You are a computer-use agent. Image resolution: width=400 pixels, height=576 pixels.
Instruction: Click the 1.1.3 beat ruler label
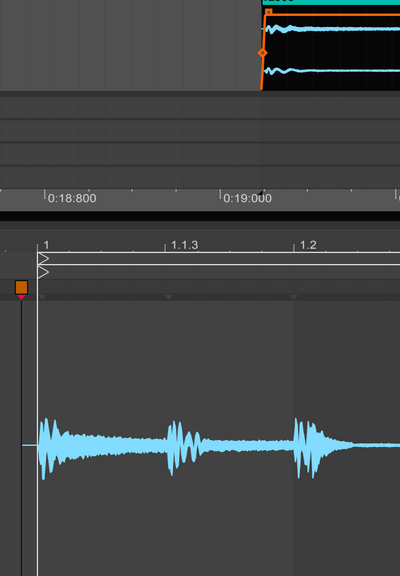185,245
